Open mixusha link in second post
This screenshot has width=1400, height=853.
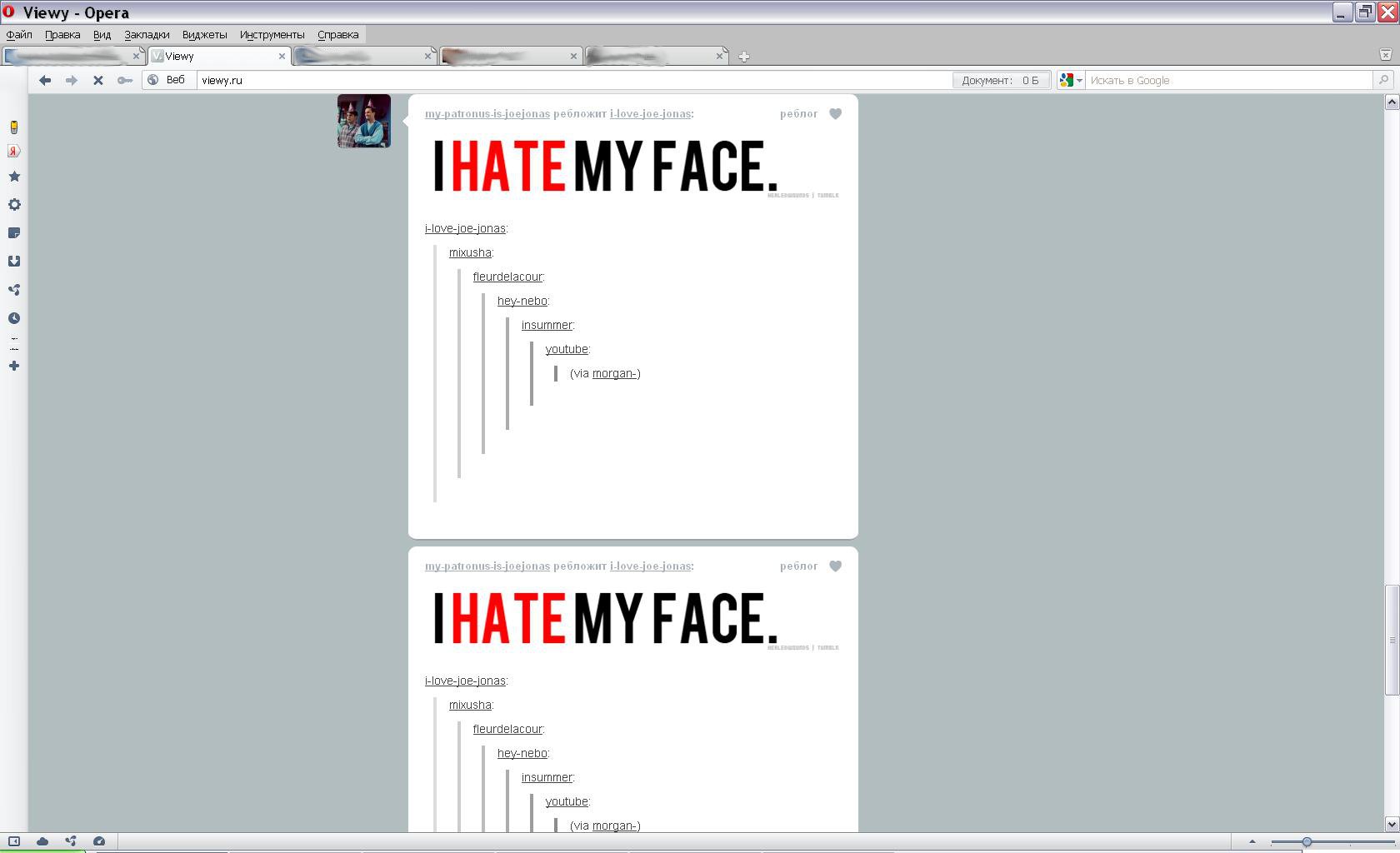point(470,705)
